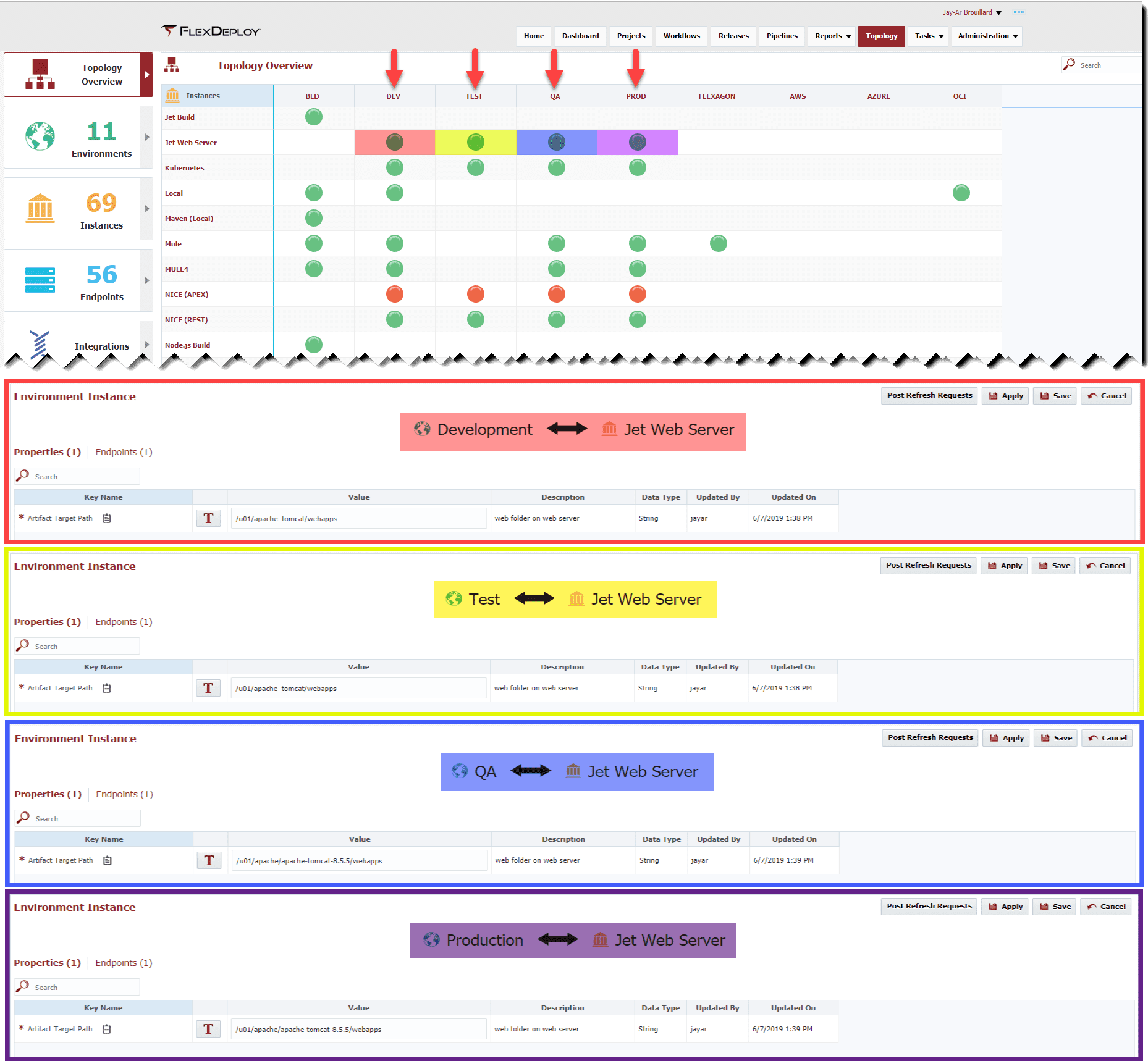Expand the Topology Overview sidebar arrow
The width and height of the screenshot is (1148, 1061).
(147, 75)
